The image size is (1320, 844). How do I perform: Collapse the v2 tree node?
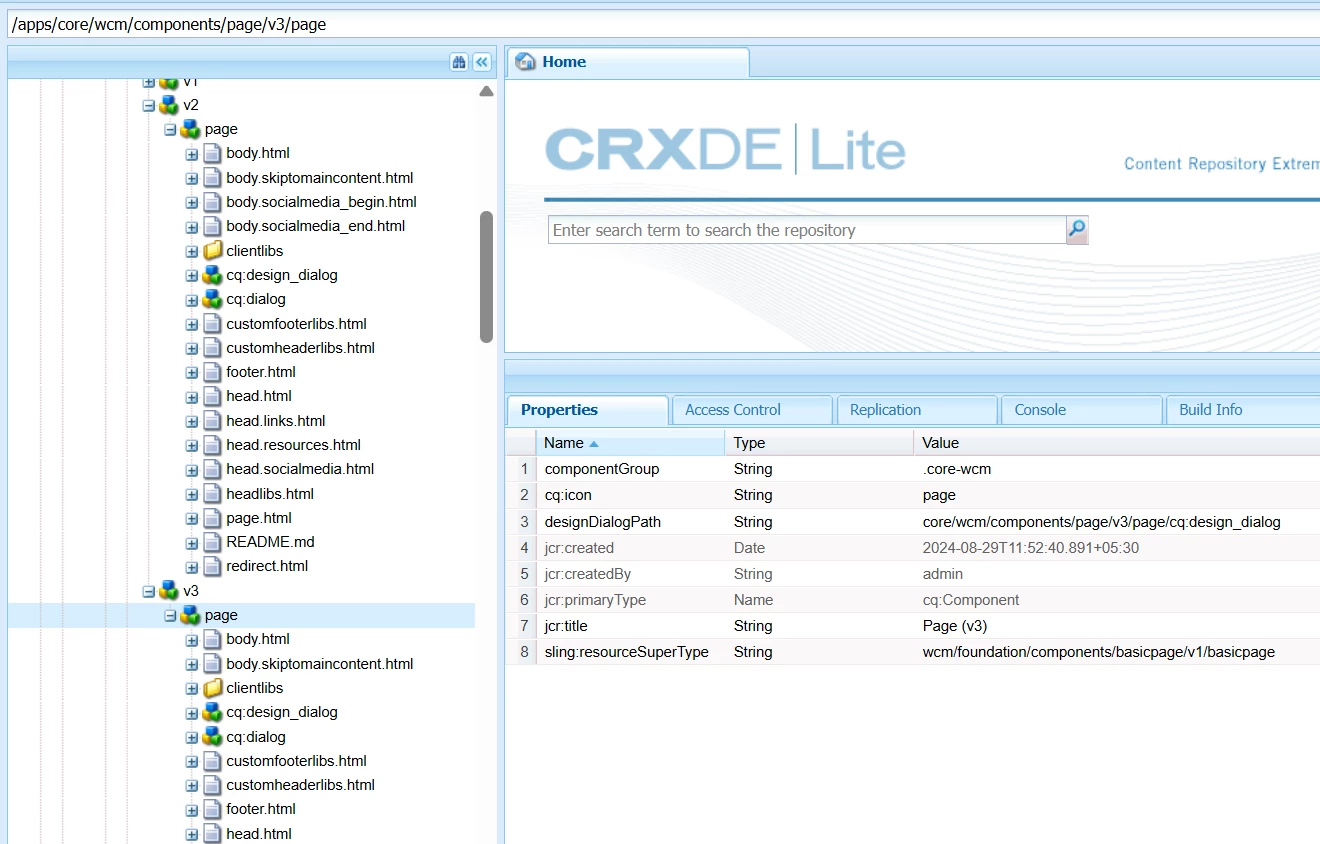(x=149, y=105)
